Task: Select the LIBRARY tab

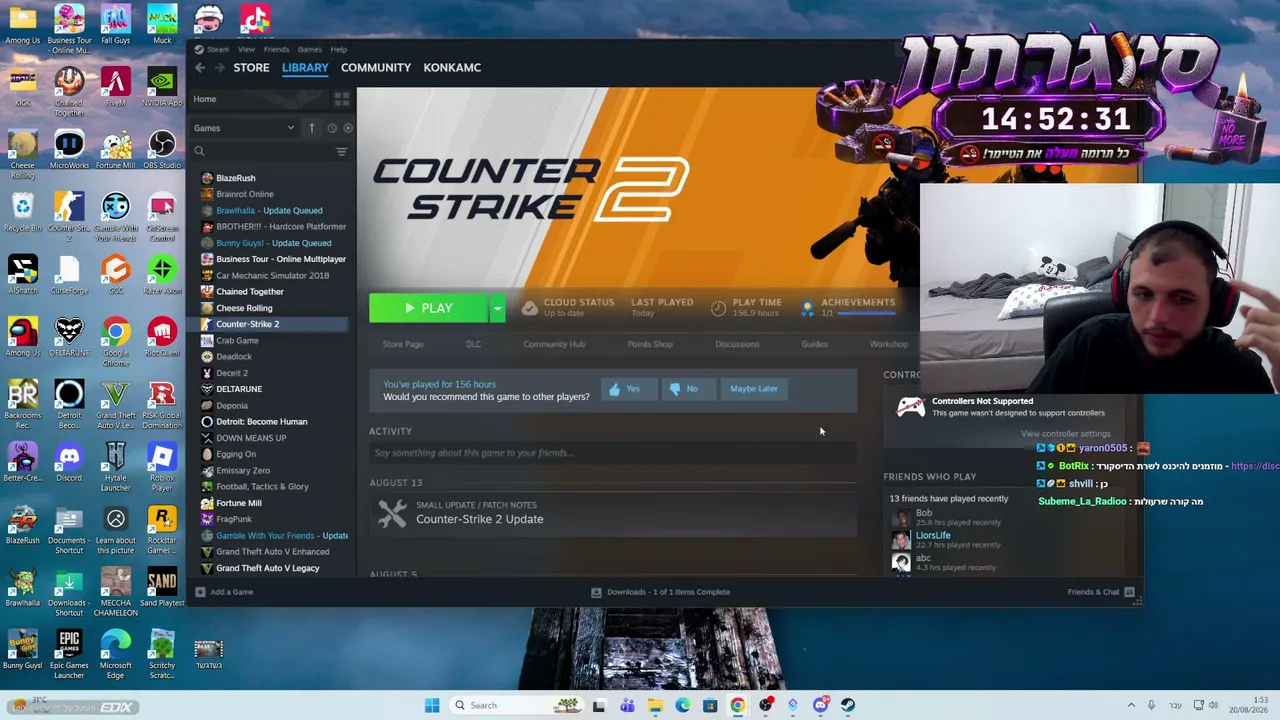Action: click(x=305, y=68)
